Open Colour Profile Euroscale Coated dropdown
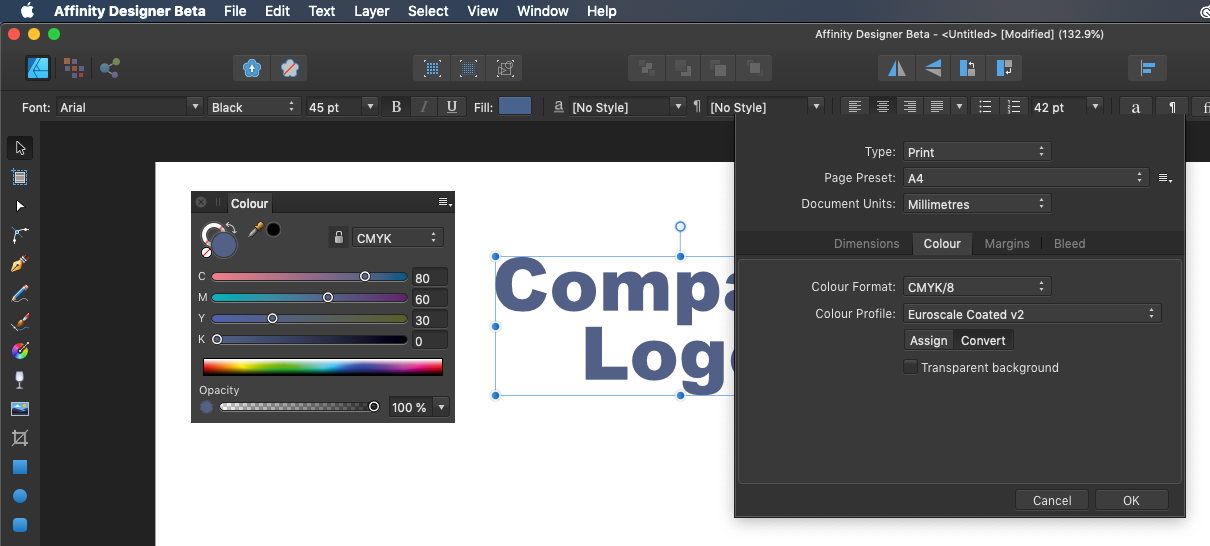Image resolution: width=1210 pixels, height=546 pixels. coord(1032,314)
